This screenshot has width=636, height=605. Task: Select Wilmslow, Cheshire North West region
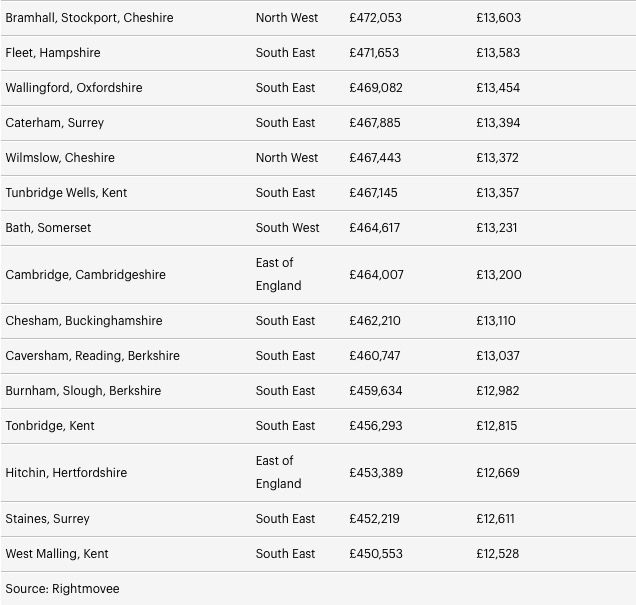[287, 158]
